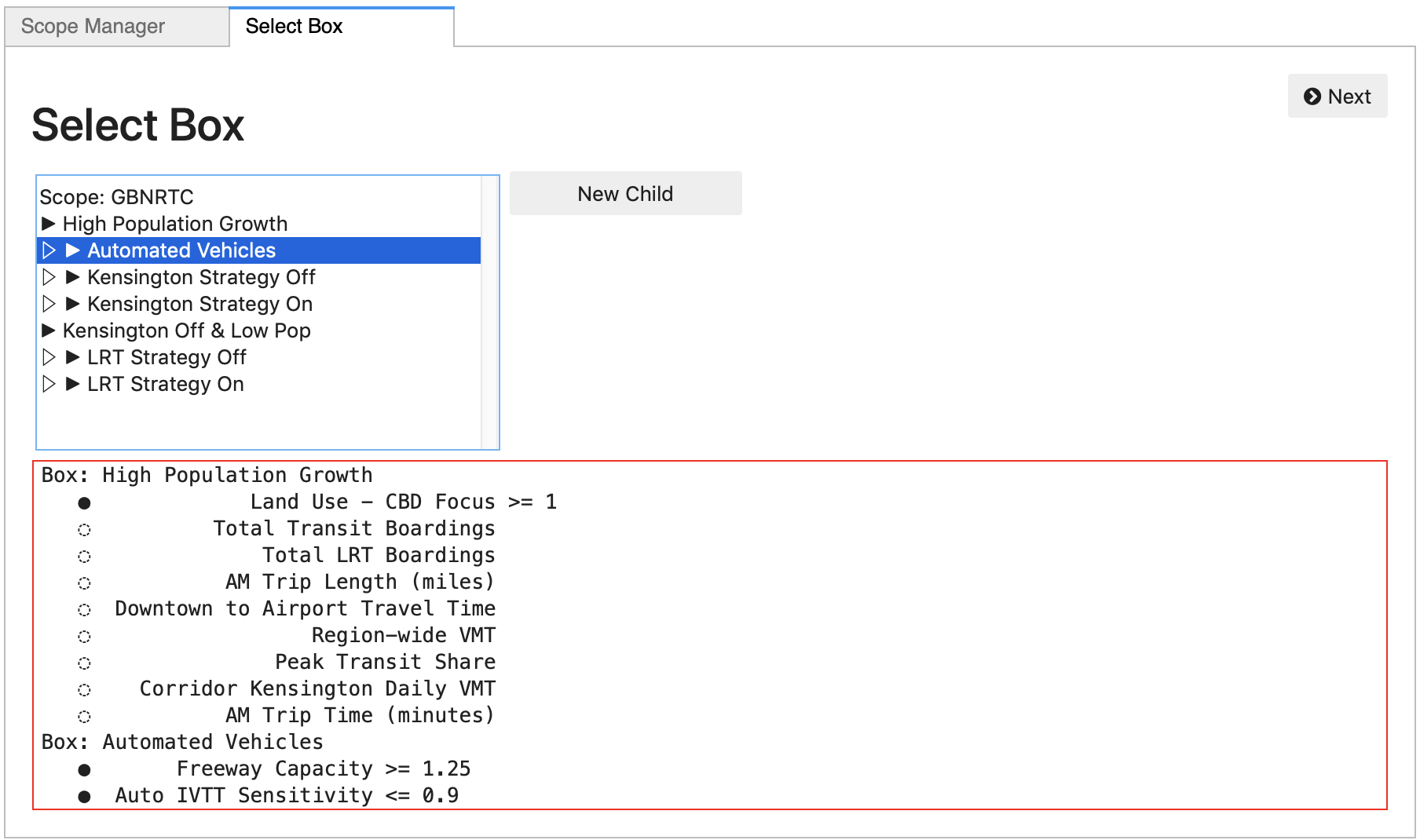Viewport: 1420px width, 840px height.
Task: Click the box list vertical scrollbar
Action: click(489, 312)
